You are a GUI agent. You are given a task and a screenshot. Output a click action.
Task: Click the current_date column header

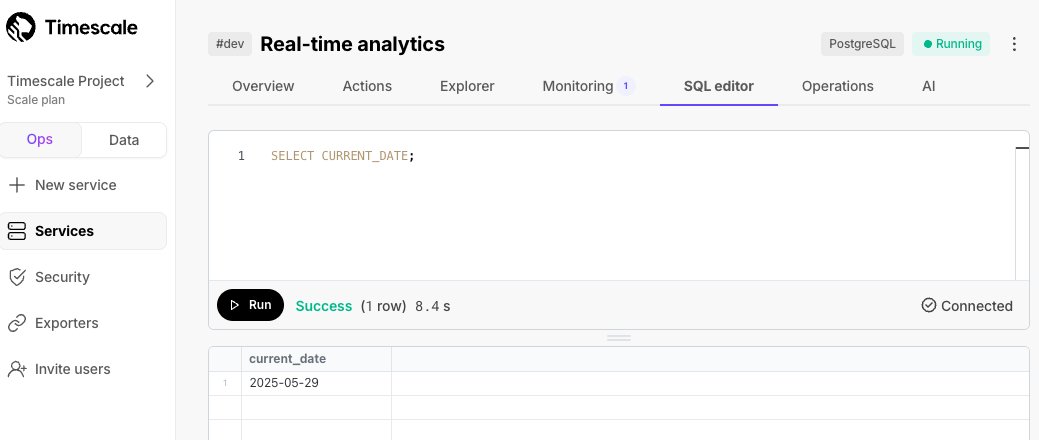pos(317,359)
